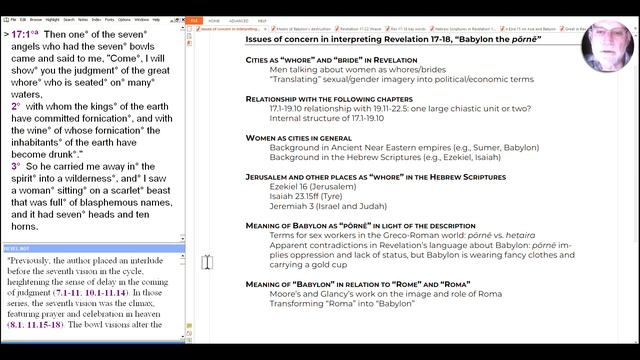640x360 pixels.
Task: Click the heading 'Women as cities in general'
Action: point(299,138)
